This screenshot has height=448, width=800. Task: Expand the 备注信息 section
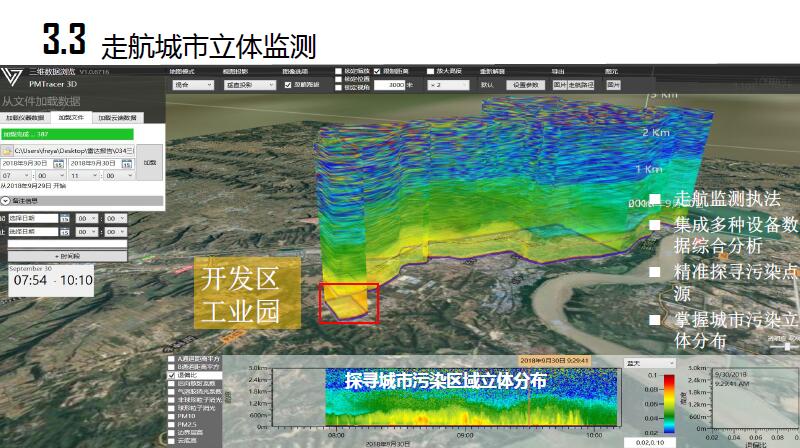tap(5, 200)
